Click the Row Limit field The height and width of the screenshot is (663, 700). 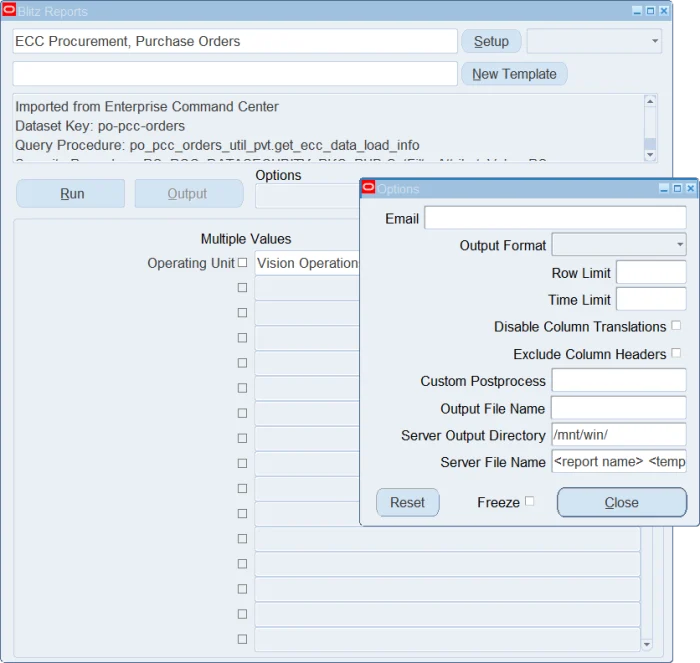pyautogui.click(x=651, y=272)
